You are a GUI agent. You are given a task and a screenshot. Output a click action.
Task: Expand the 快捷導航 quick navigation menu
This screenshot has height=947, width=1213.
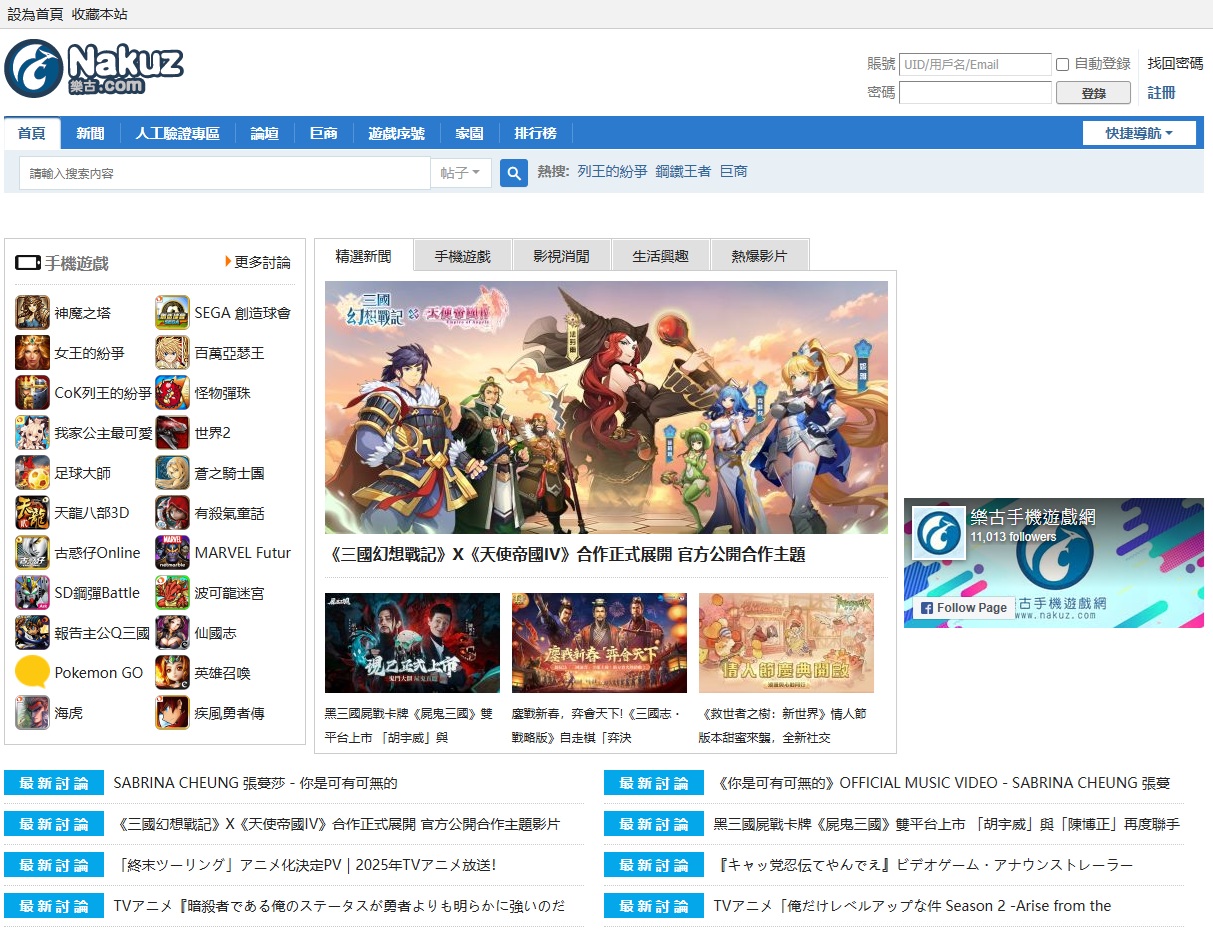[1139, 132]
